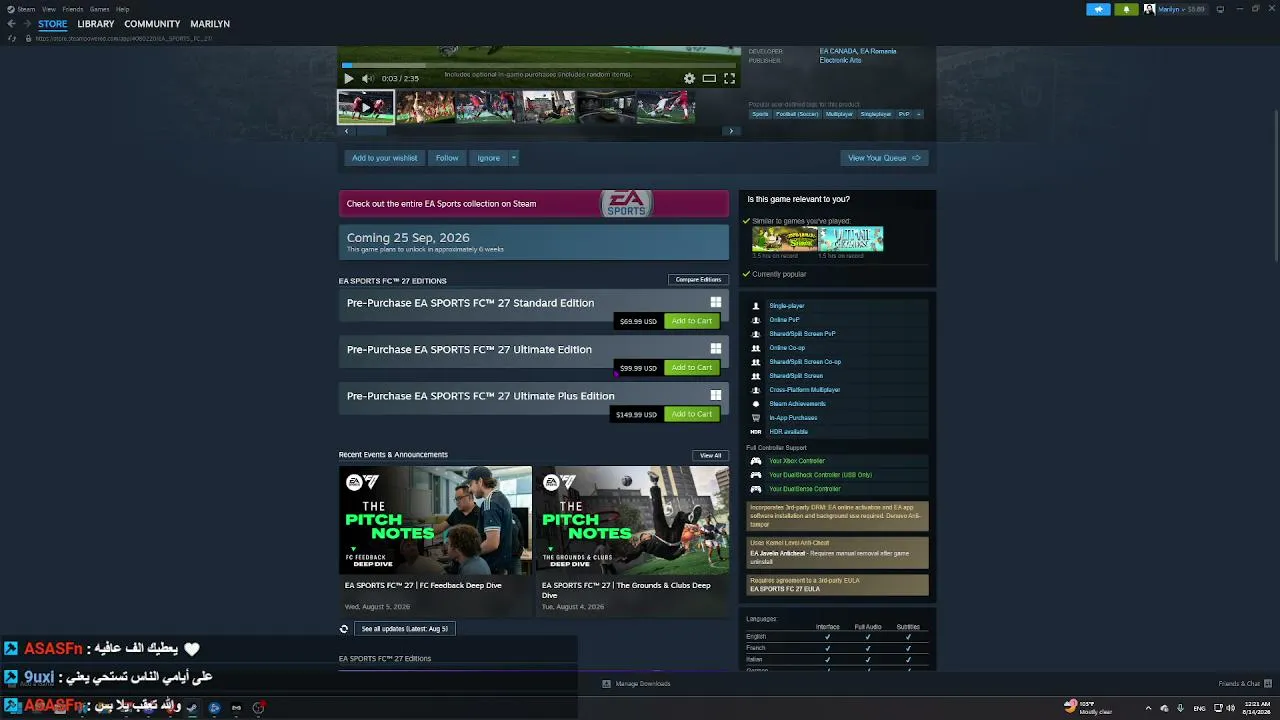Click the DualSense controller icon
1280x720 pixels.
(756, 489)
